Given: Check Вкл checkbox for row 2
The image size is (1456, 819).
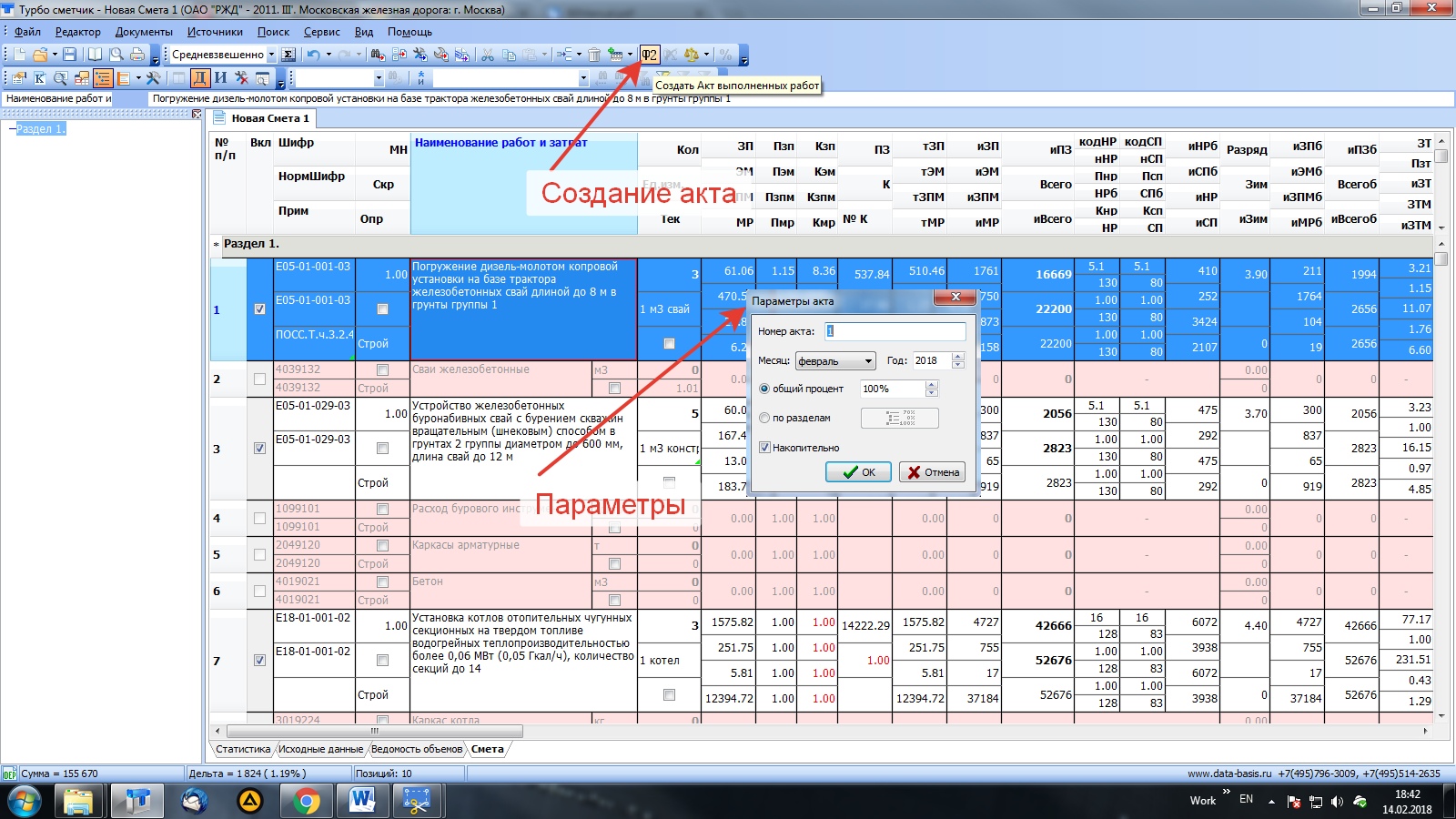Looking at the screenshot, I should 259,379.
